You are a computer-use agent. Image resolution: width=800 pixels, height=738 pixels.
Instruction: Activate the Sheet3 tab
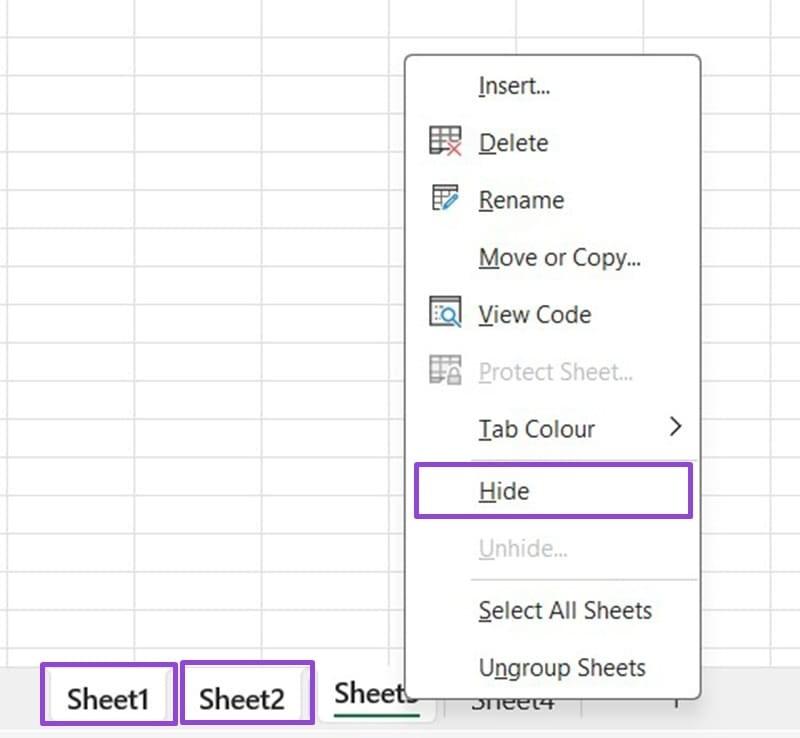coord(368,694)
